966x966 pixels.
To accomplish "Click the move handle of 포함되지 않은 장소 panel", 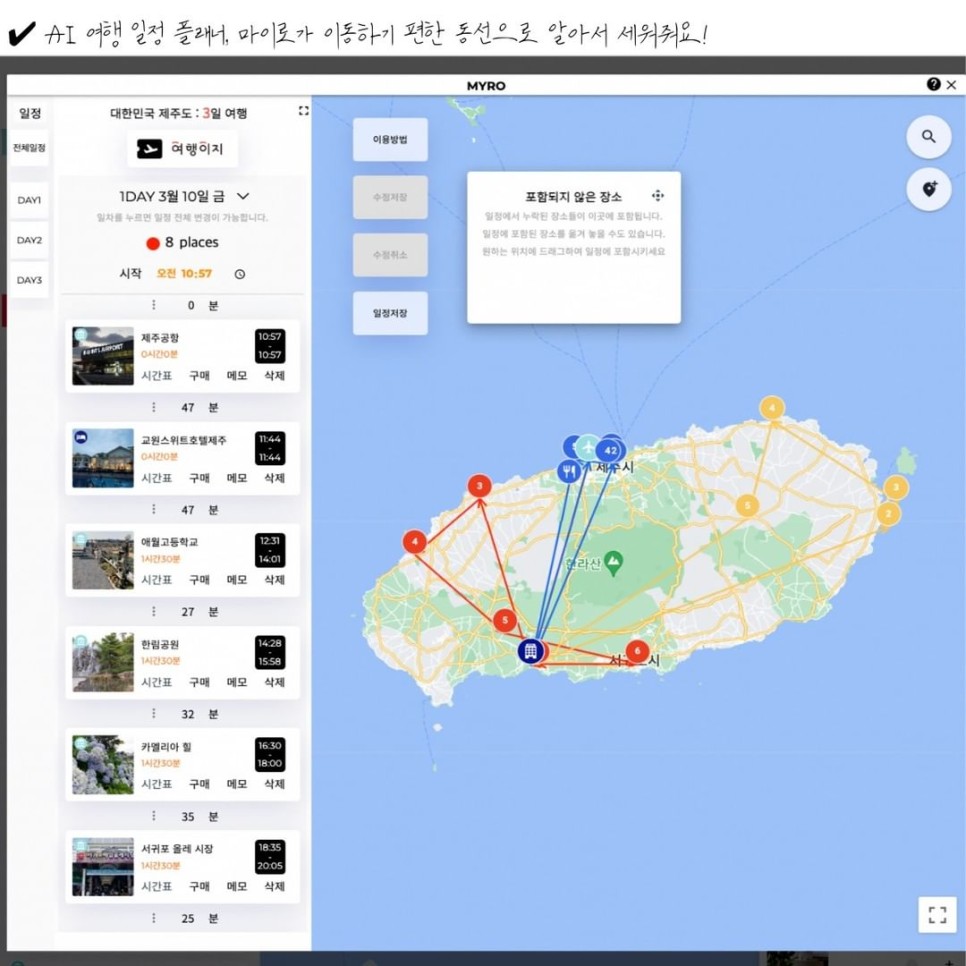I will (657, 197).
